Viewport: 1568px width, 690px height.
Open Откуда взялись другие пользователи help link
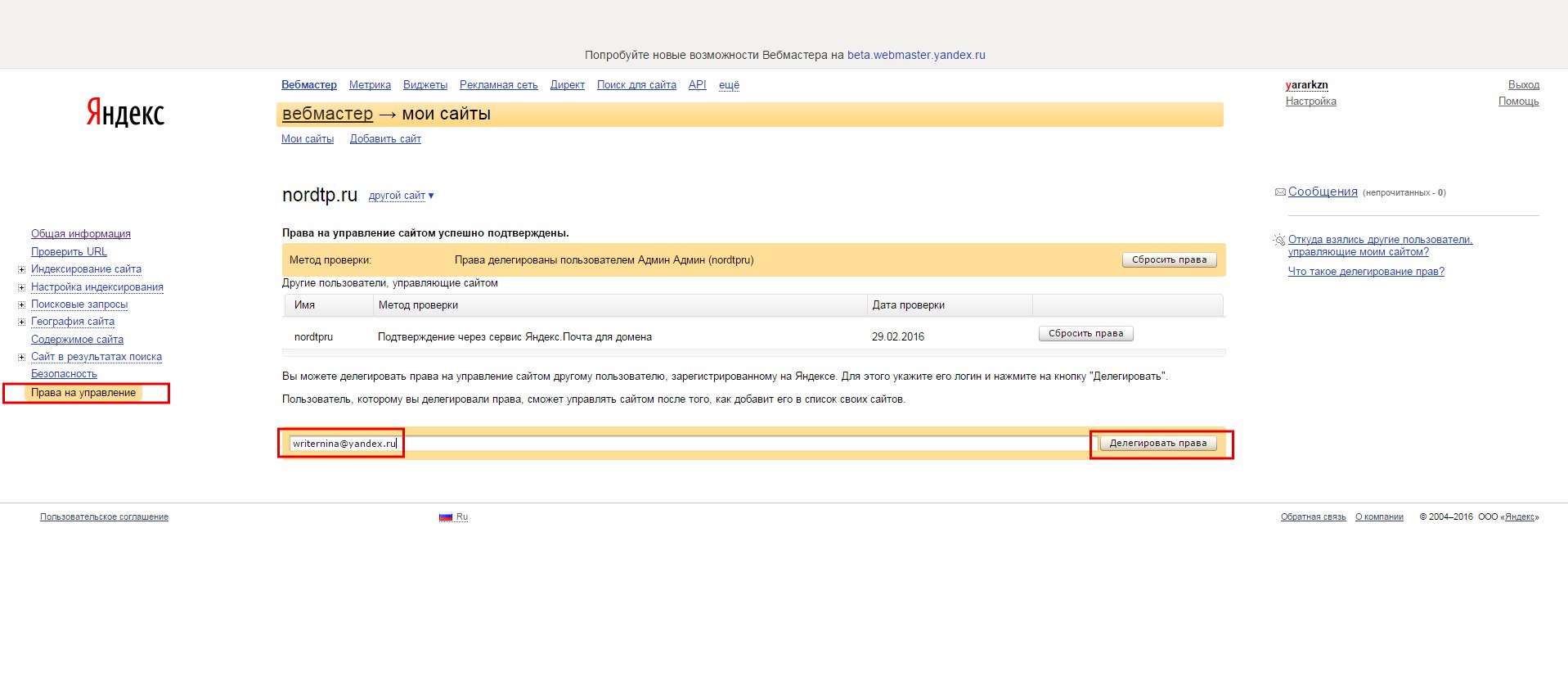click(1380, 246)
